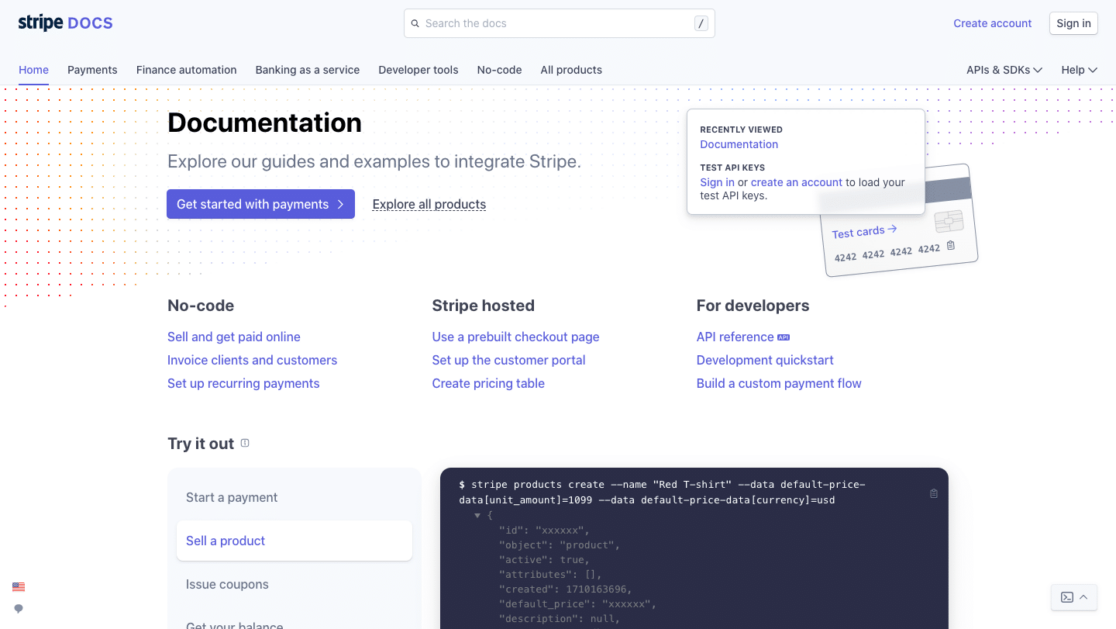
Task: Copy the stripe products create command
Action: pyautogui.click(x=934, y=493)
